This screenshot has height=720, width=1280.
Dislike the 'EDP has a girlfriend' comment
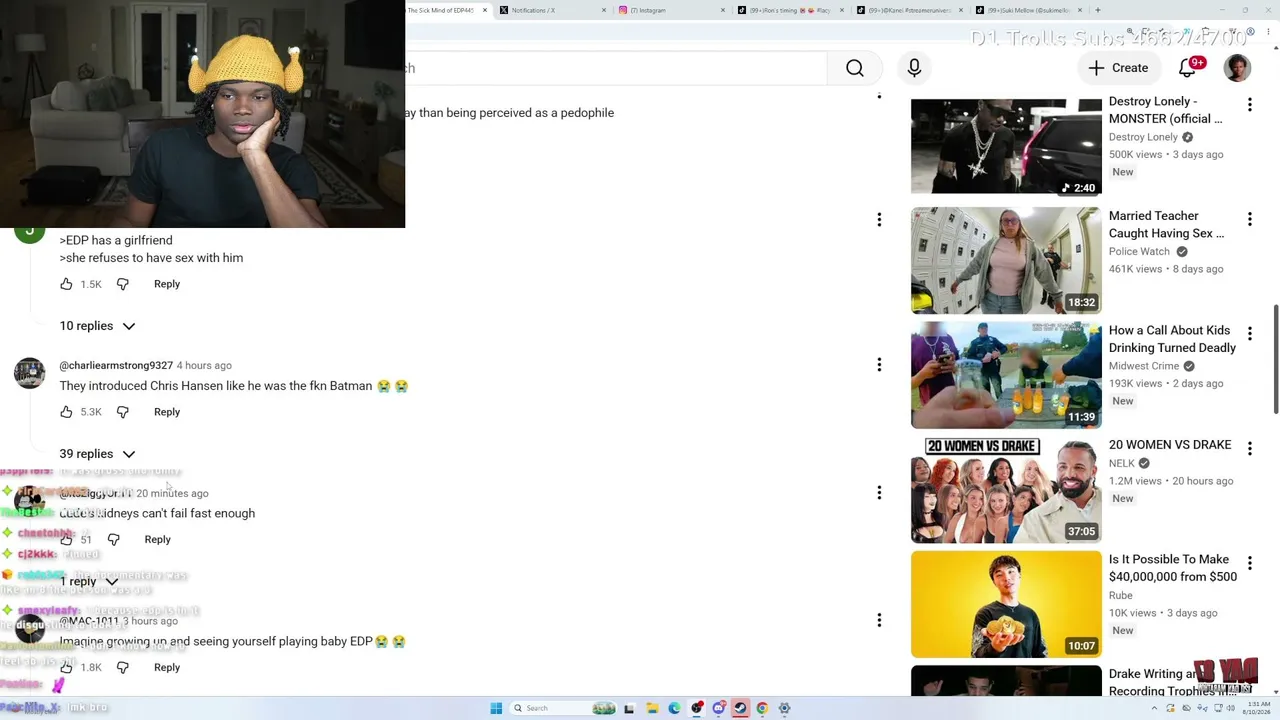click(x=123, y=284)
